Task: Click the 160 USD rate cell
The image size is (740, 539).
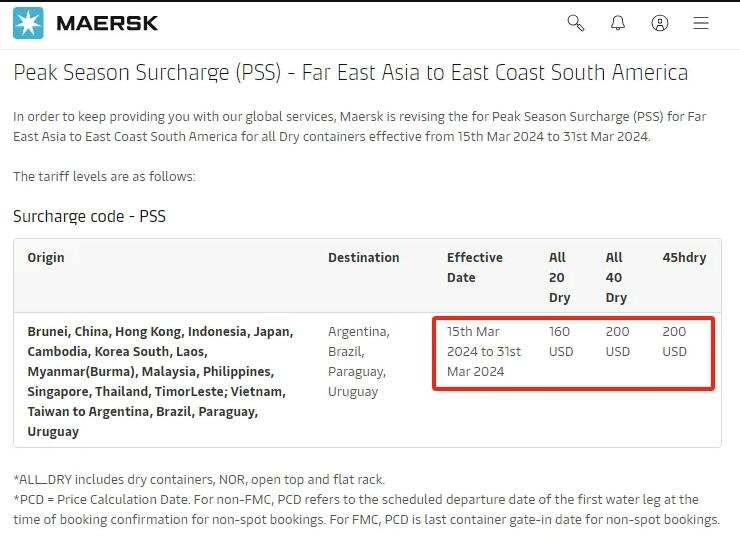Action: pyautogui.click(x=561, y=341)
